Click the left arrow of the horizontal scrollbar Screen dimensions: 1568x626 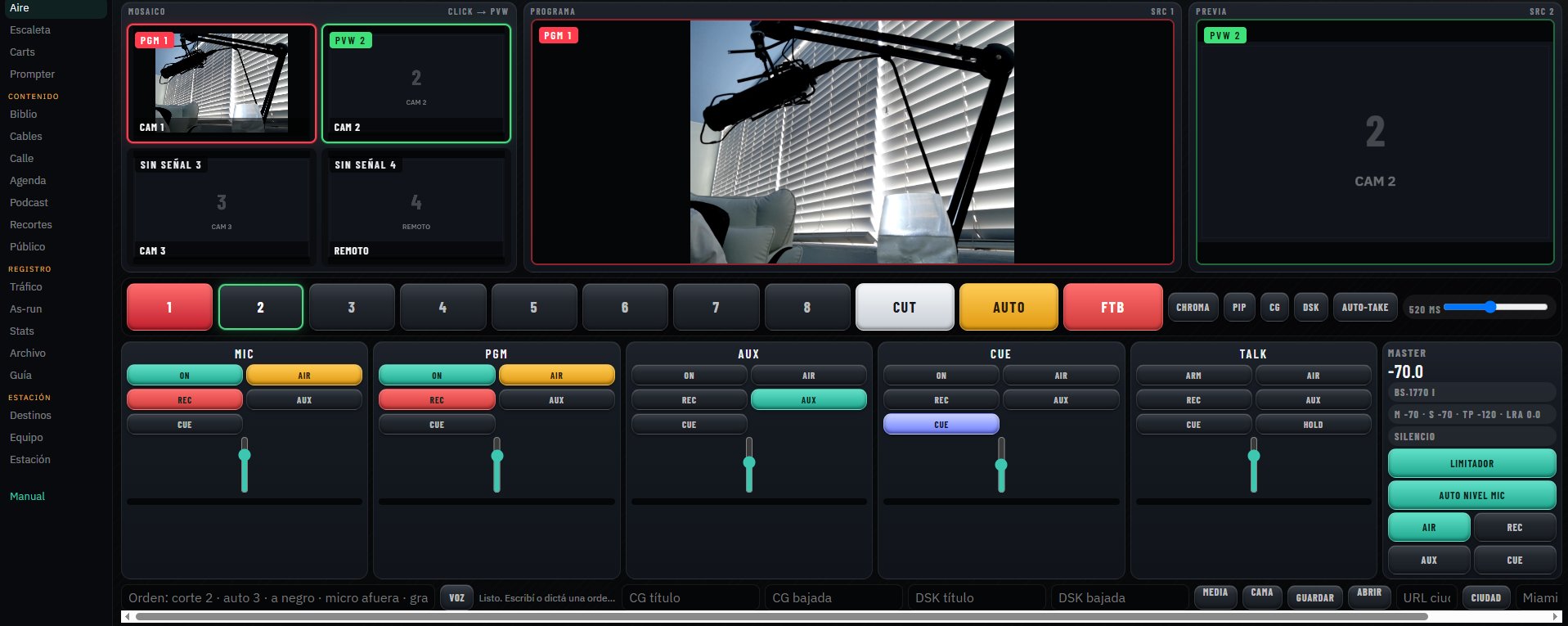pos(128,616)
